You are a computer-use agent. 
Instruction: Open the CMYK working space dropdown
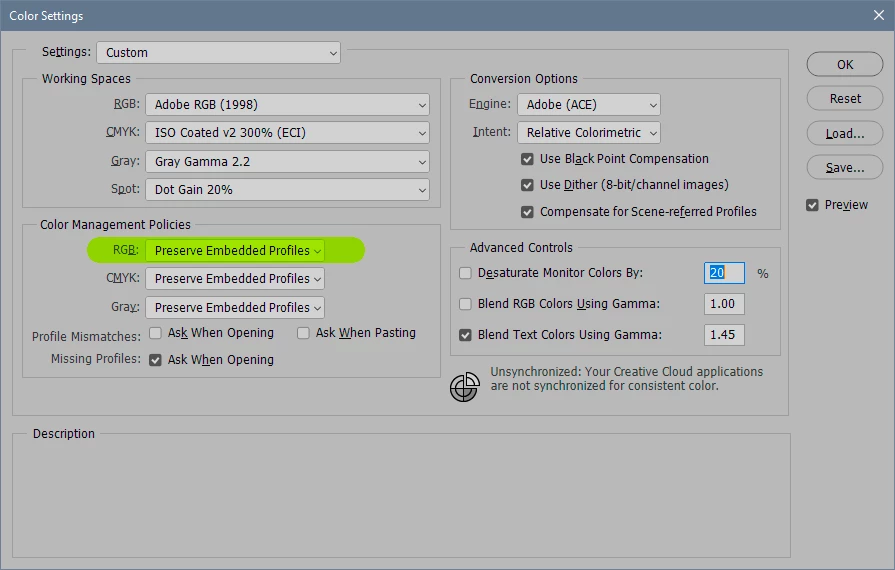287,132
